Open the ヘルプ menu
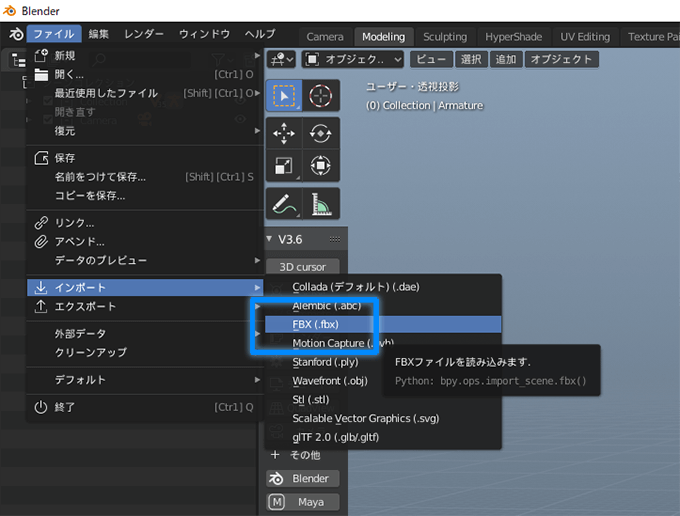680x516 pixels. point(260,34)
